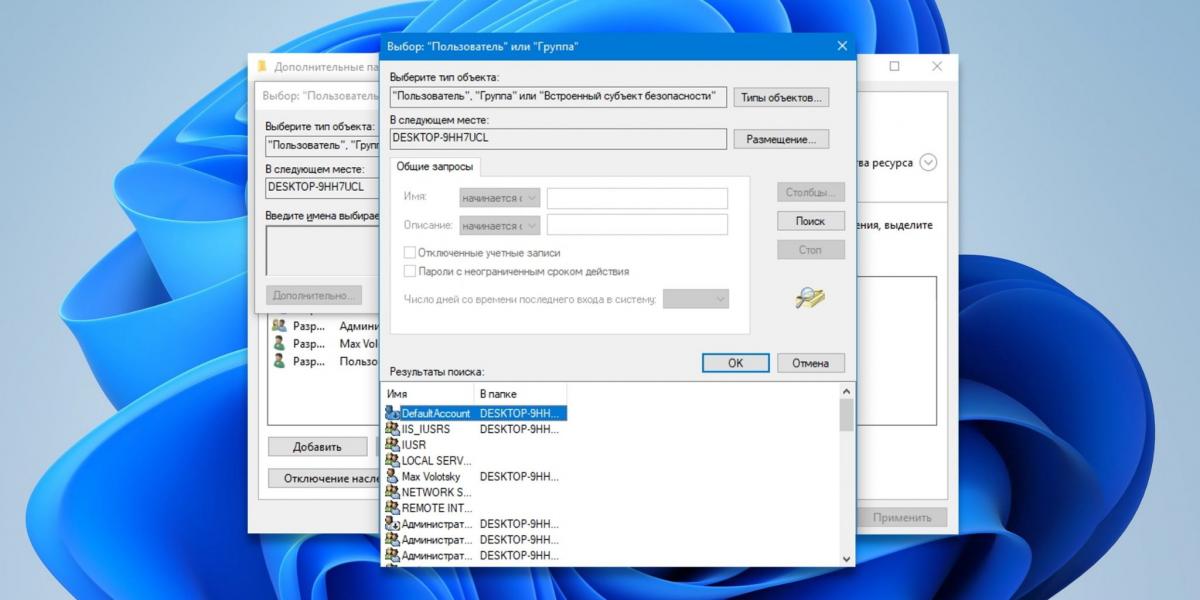Image resolution: width=1200 pixels, height=600 pixels.
Task: Click the REMOTE INTERACTIVE group icon
Action: pos(392,508)
